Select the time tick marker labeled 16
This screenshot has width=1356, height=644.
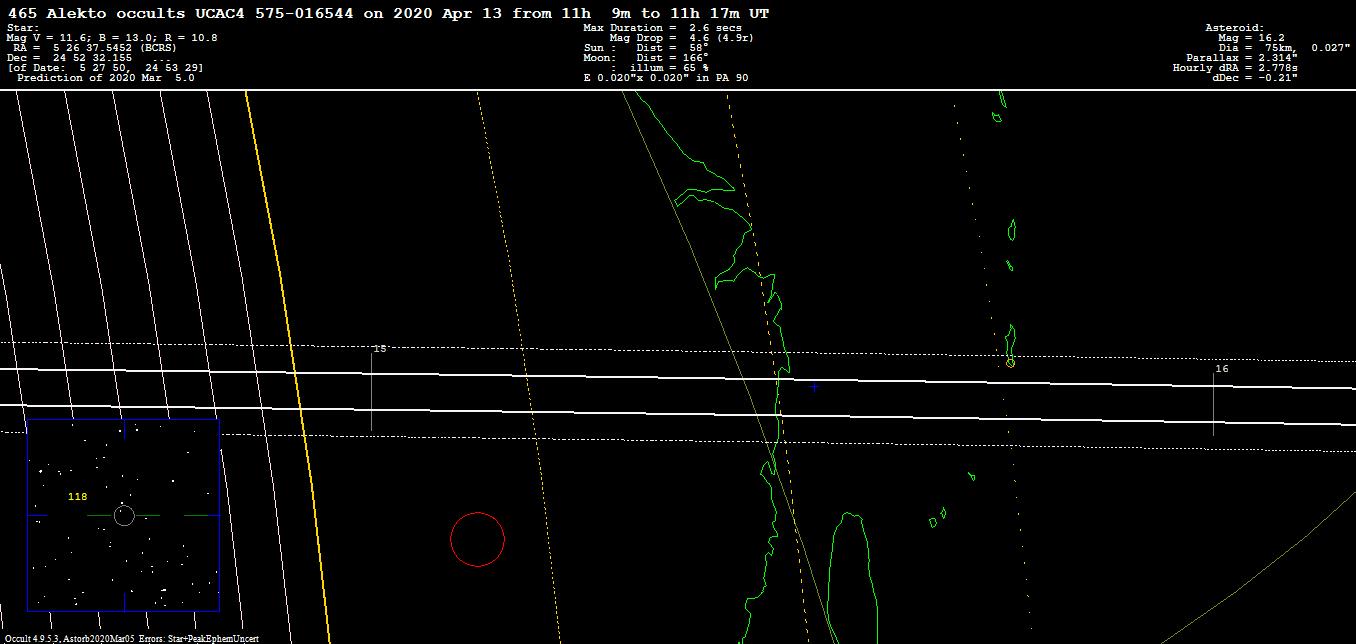(1214, 402)
